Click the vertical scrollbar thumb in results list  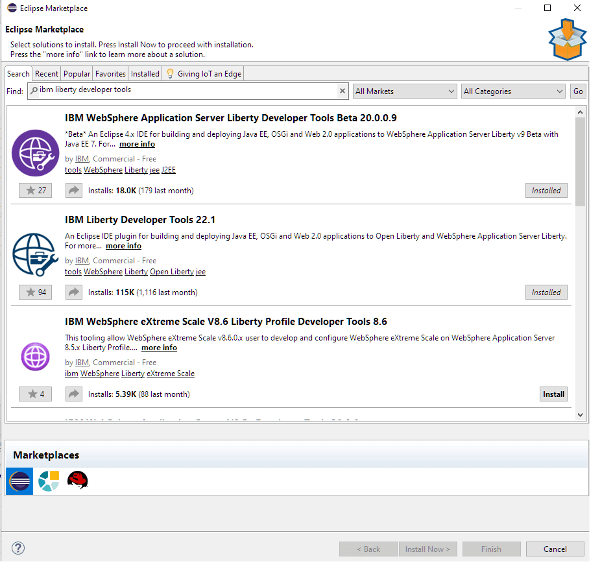(x=580, y=162)
